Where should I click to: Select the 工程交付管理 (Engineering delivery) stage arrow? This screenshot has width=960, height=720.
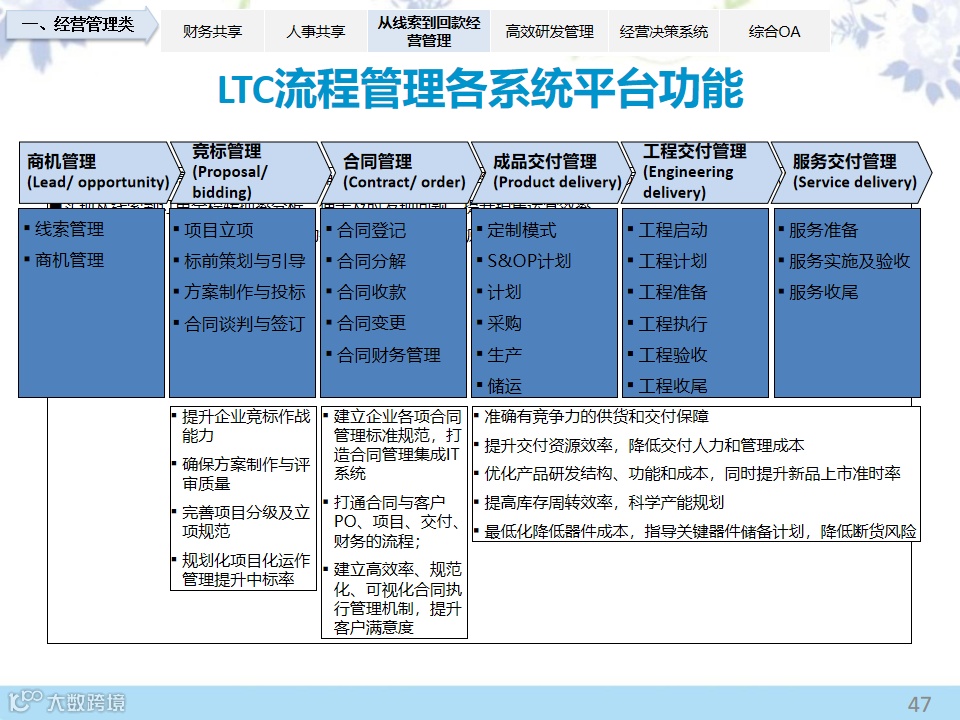[701, 172]
